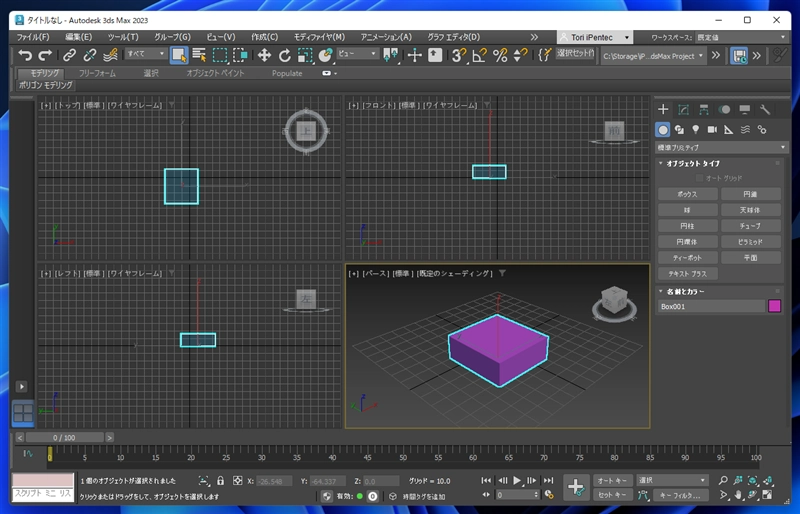Select the Bind to Space Warp icon

pos(110,55)
